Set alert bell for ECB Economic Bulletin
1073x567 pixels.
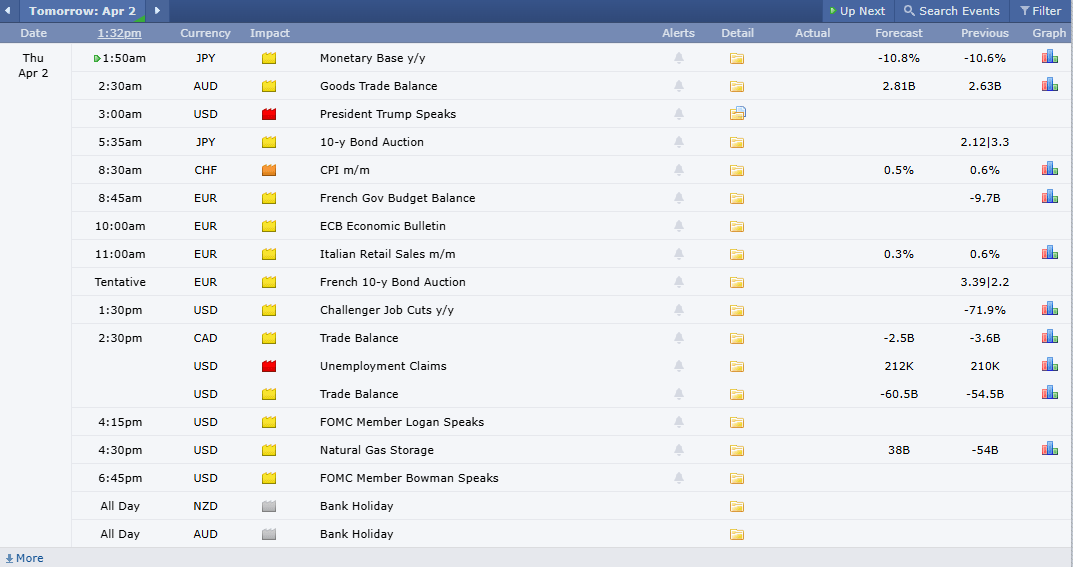coord(679,226)
